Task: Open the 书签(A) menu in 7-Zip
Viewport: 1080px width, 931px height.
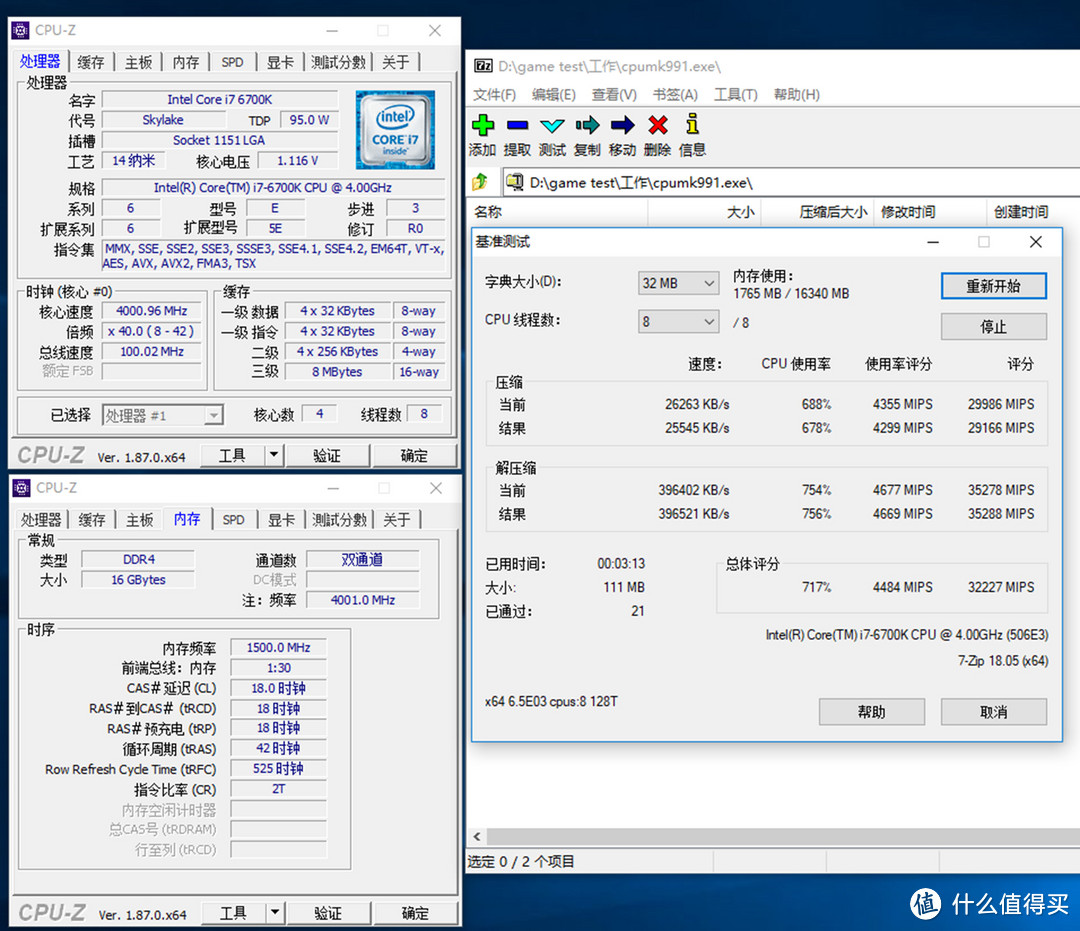Action: coord(675,94)
